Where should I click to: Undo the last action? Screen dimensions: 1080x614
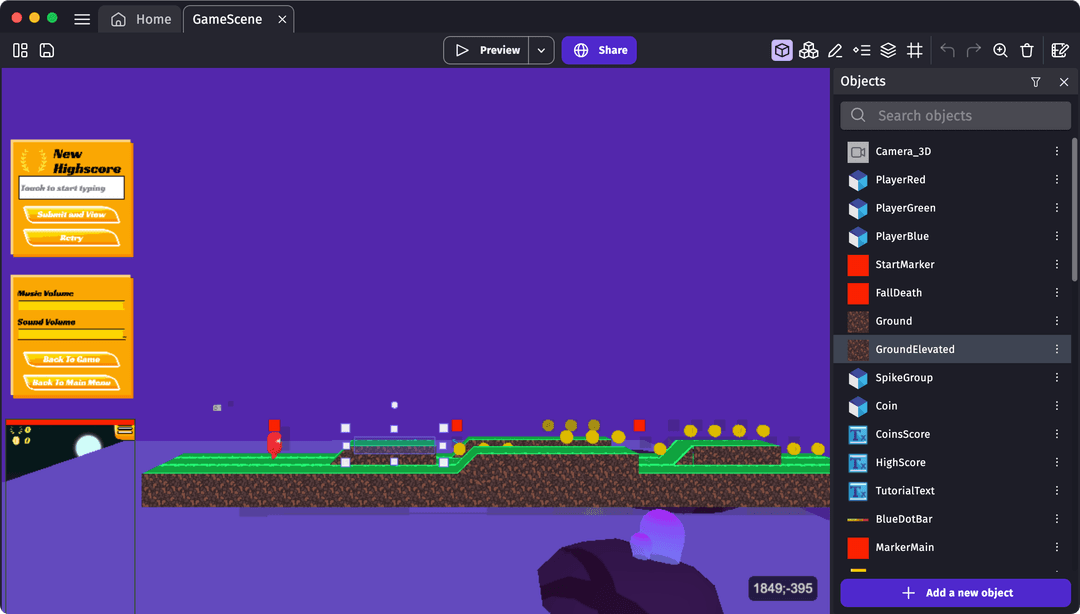pyautogui.click(x=946, y=49)
